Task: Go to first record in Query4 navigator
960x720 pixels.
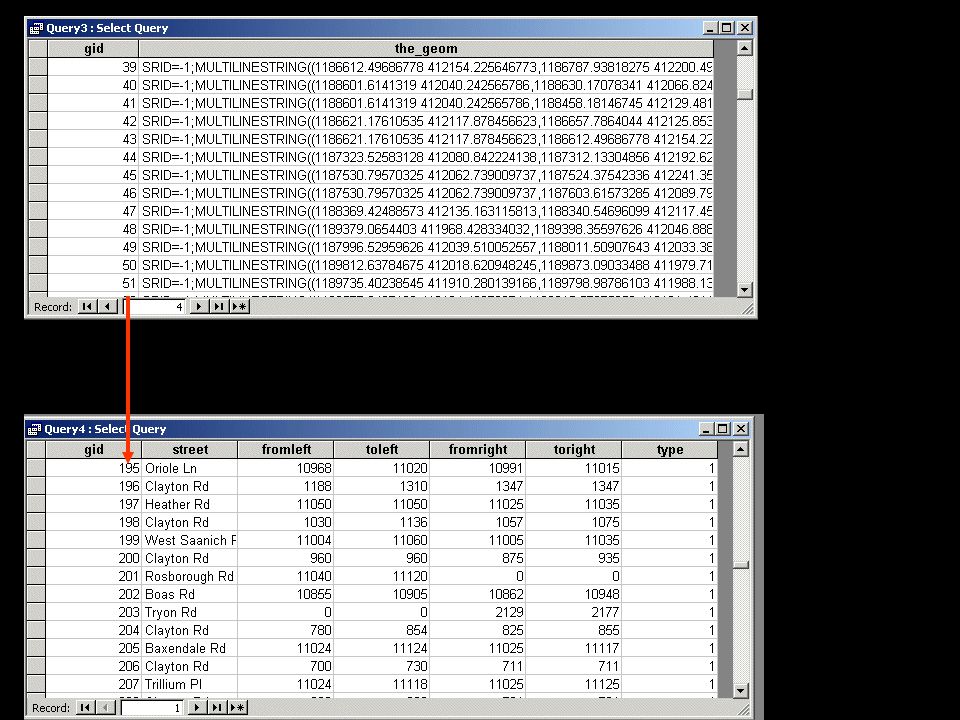Action: coord(85,708)
